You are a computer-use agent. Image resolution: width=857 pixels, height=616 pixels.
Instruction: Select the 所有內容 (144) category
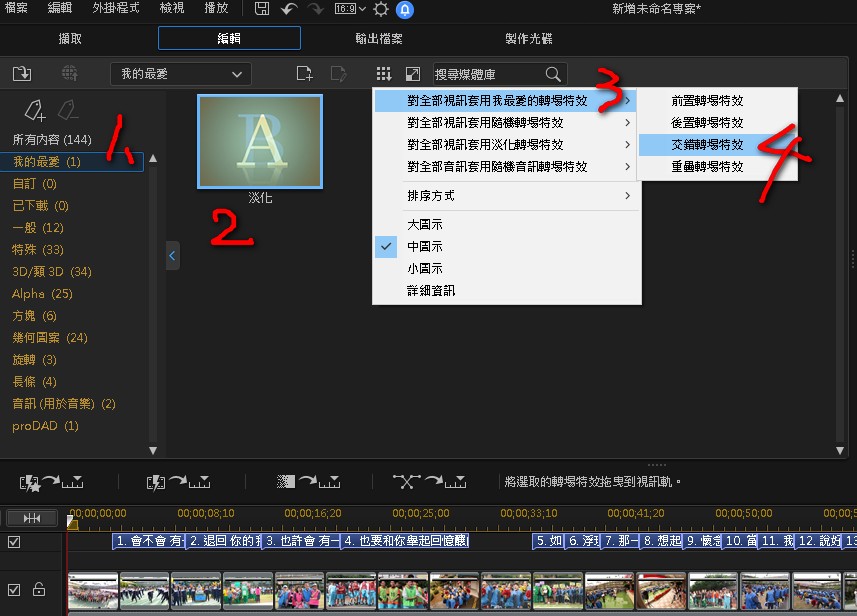coord(52,139)
